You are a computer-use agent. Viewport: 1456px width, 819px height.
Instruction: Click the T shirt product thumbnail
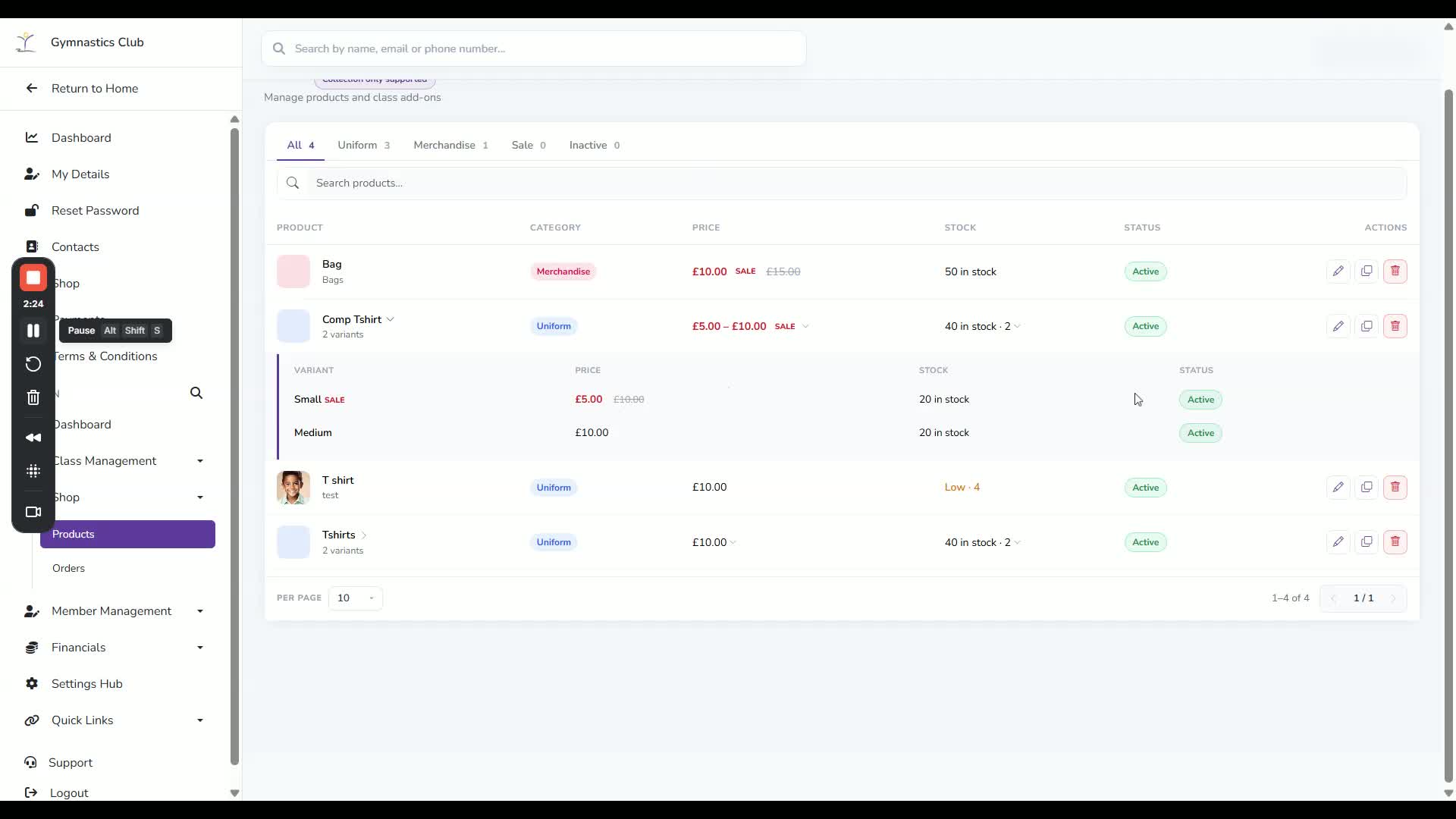(x=293, y=488)
